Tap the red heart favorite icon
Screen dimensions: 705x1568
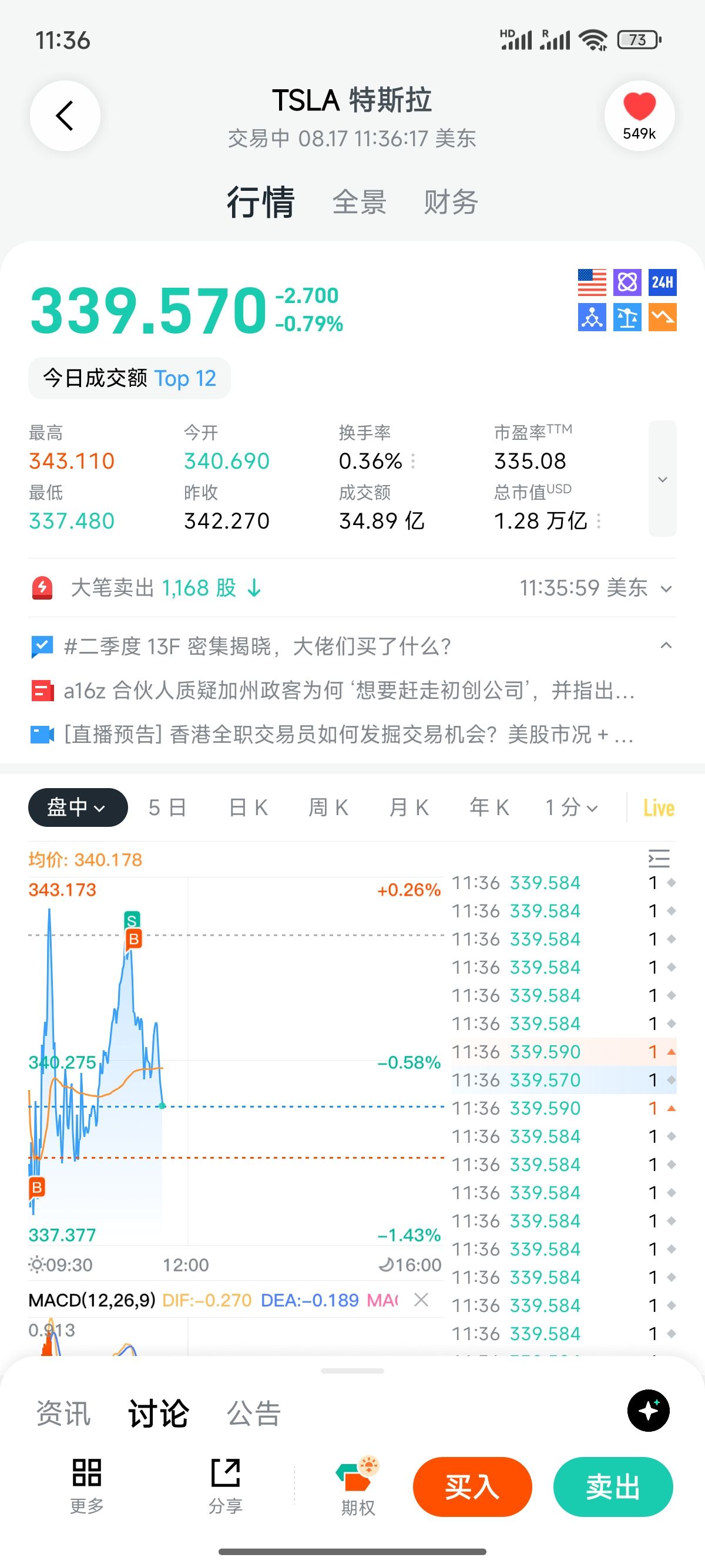tap(639, 115)
